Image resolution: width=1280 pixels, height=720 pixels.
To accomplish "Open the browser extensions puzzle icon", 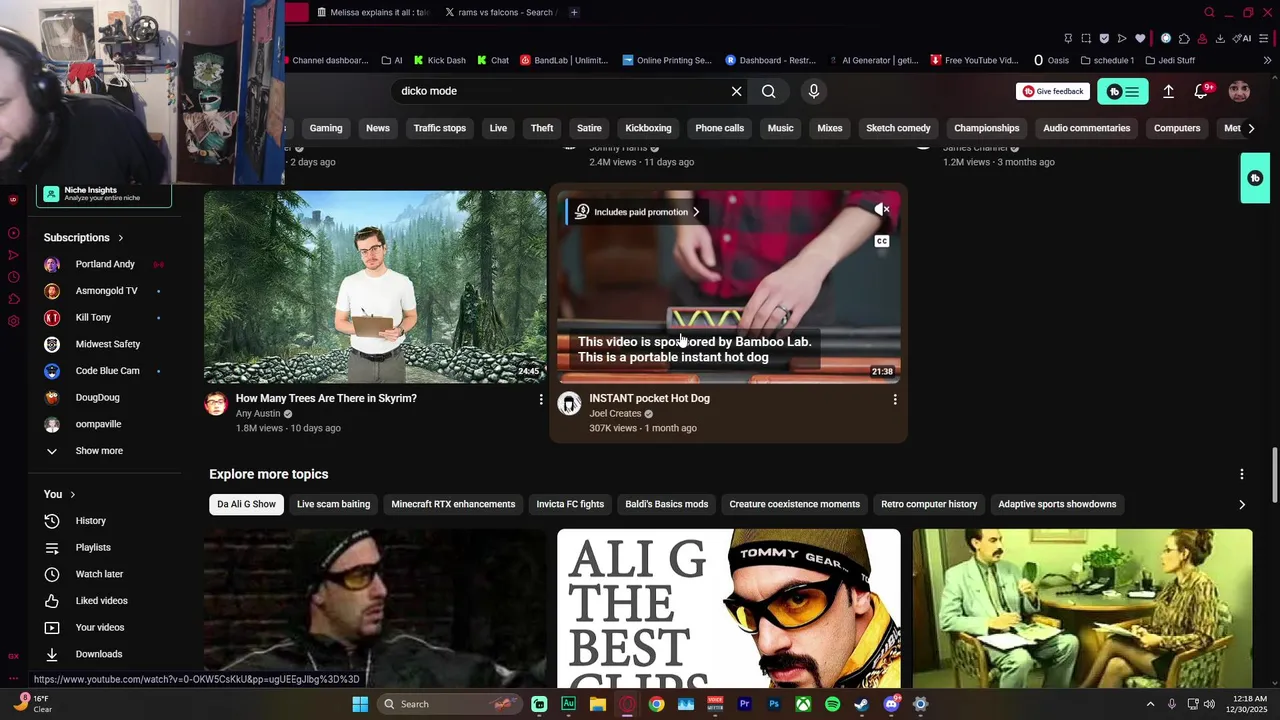I will [1184, 38].
